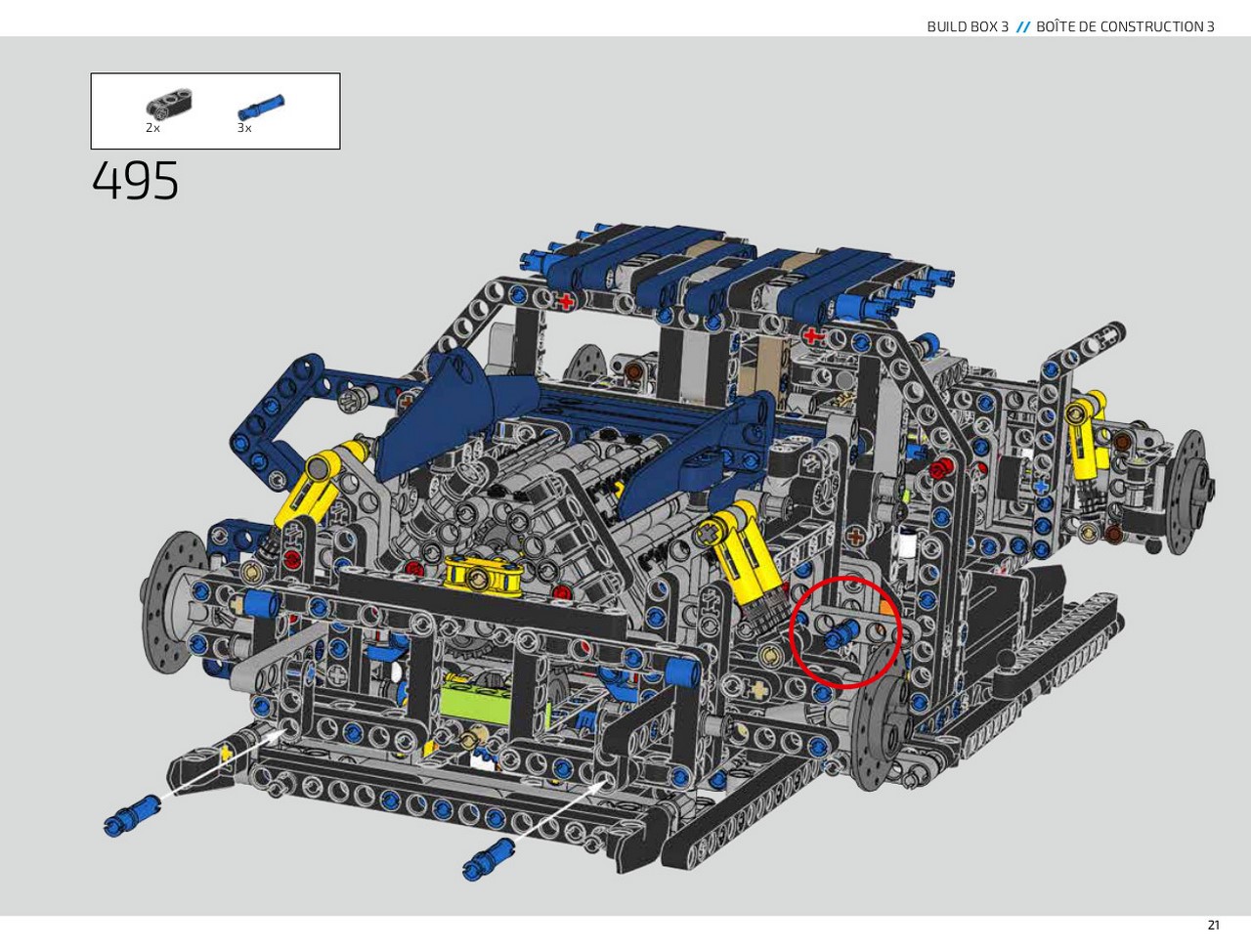Click the gray connector part icon in parts box
The height and width of the screenshot is (952, 1251).
pos(169,104)
